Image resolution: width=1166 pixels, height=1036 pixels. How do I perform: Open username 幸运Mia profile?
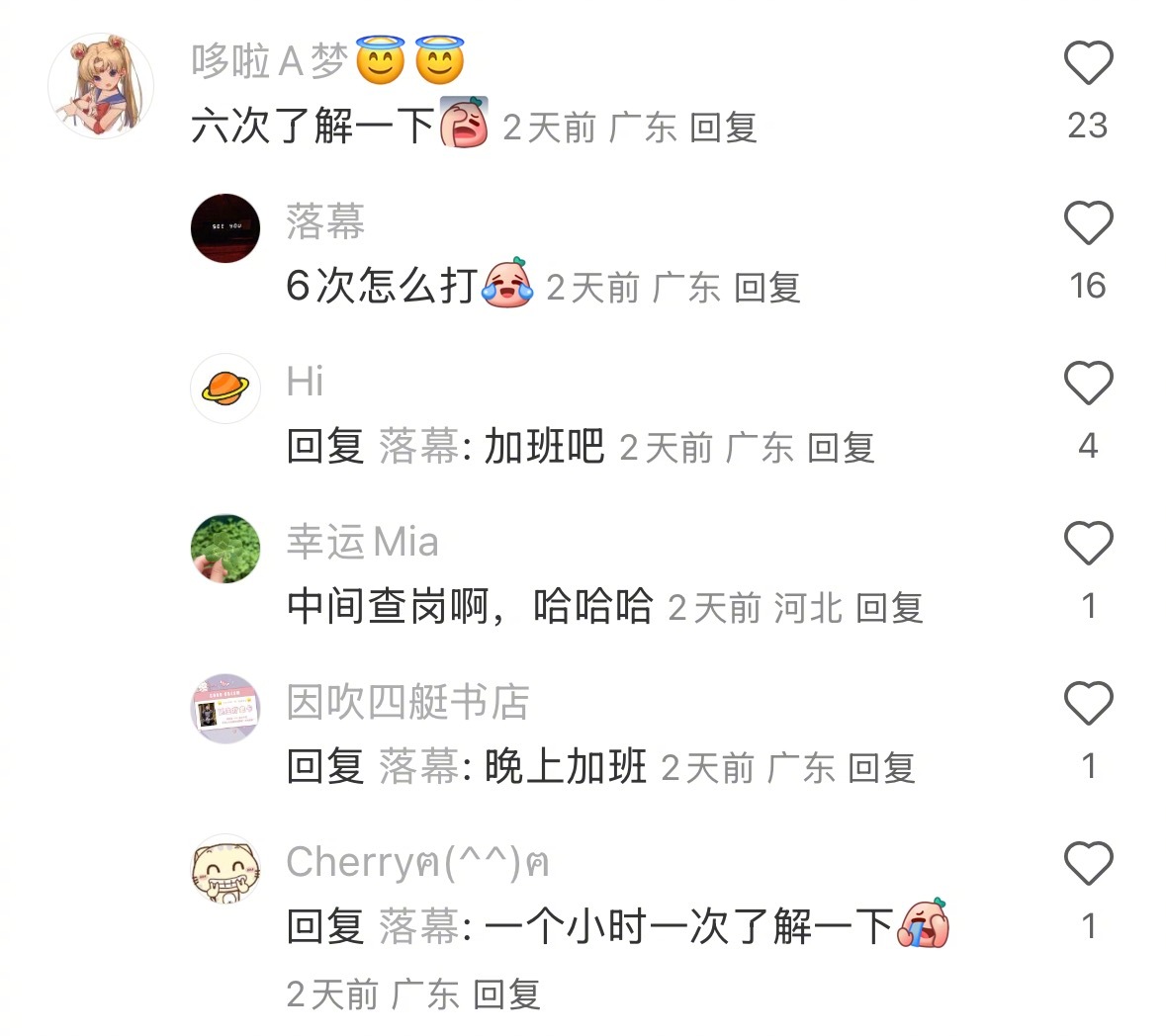pyautogui.click(x=363, y=541)
